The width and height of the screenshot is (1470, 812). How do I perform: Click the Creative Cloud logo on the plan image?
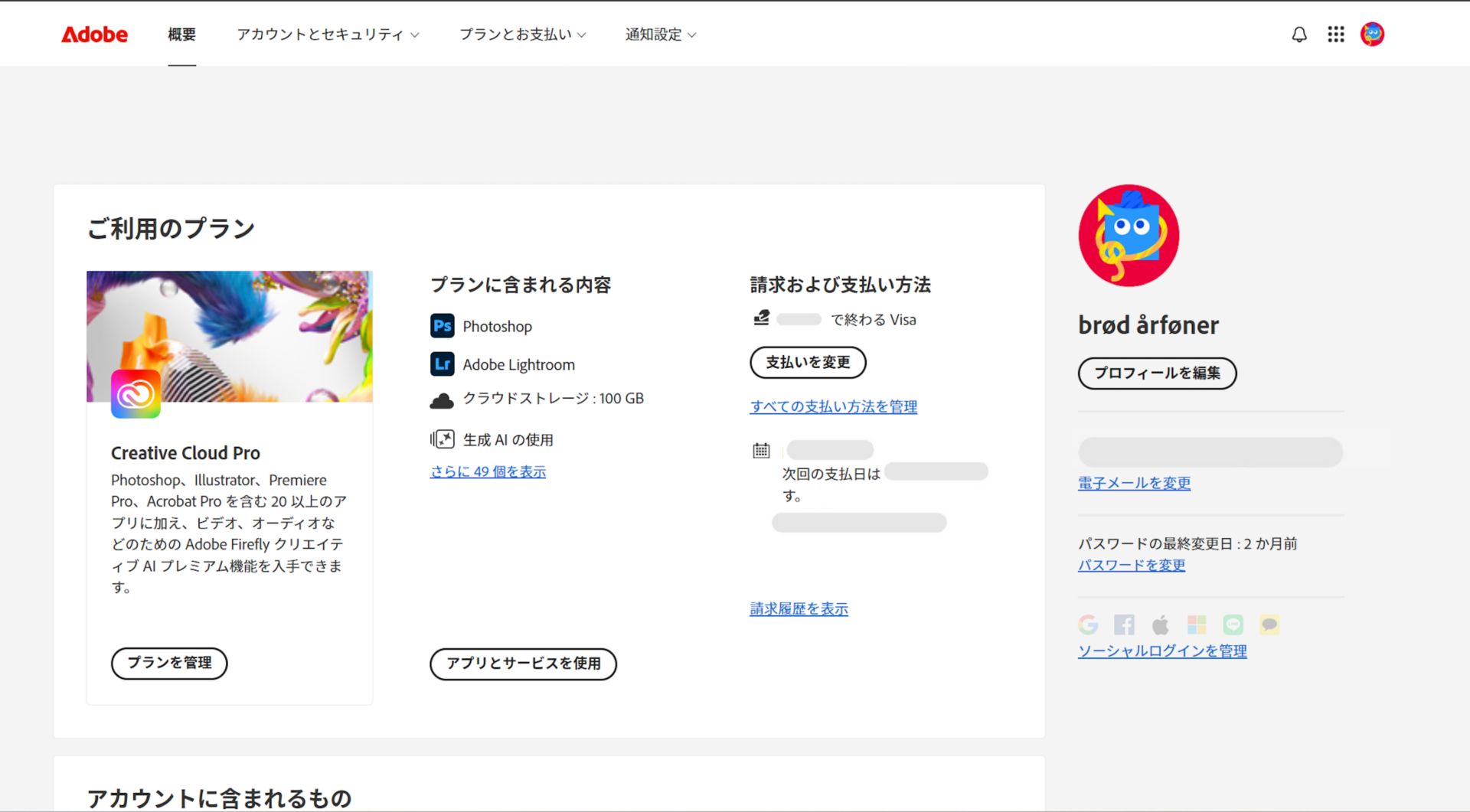[136, 393]
